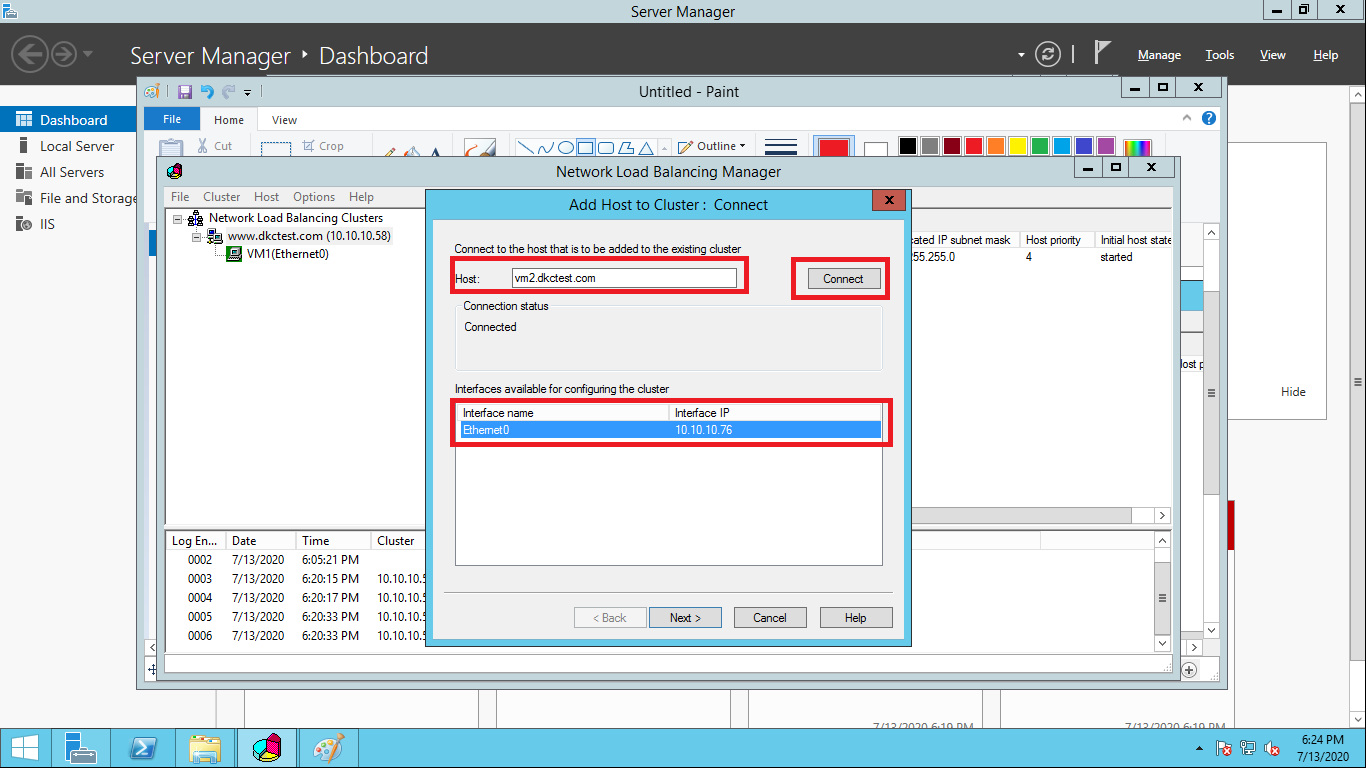Screen dimensions: 1366x768
Task: Open Edit colors rainbow in Paint
Action: (1138, 147)
